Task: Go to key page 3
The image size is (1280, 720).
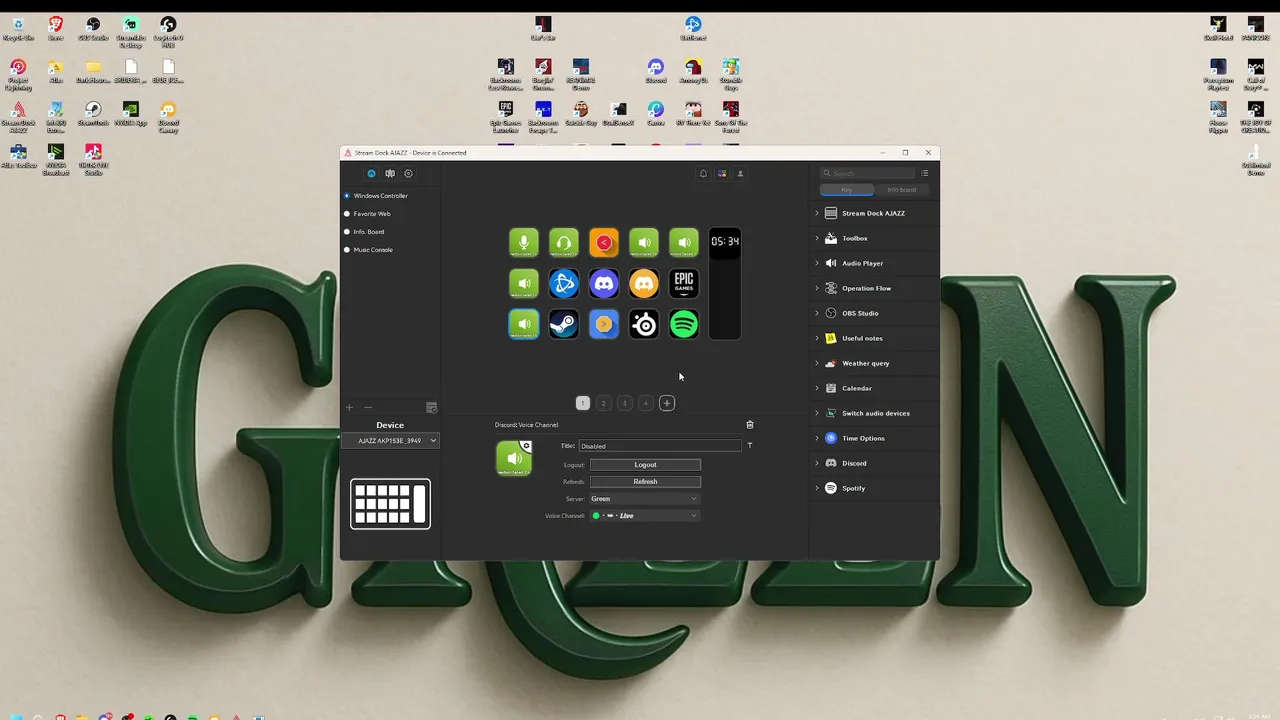Action: click(x=625, y=403)
